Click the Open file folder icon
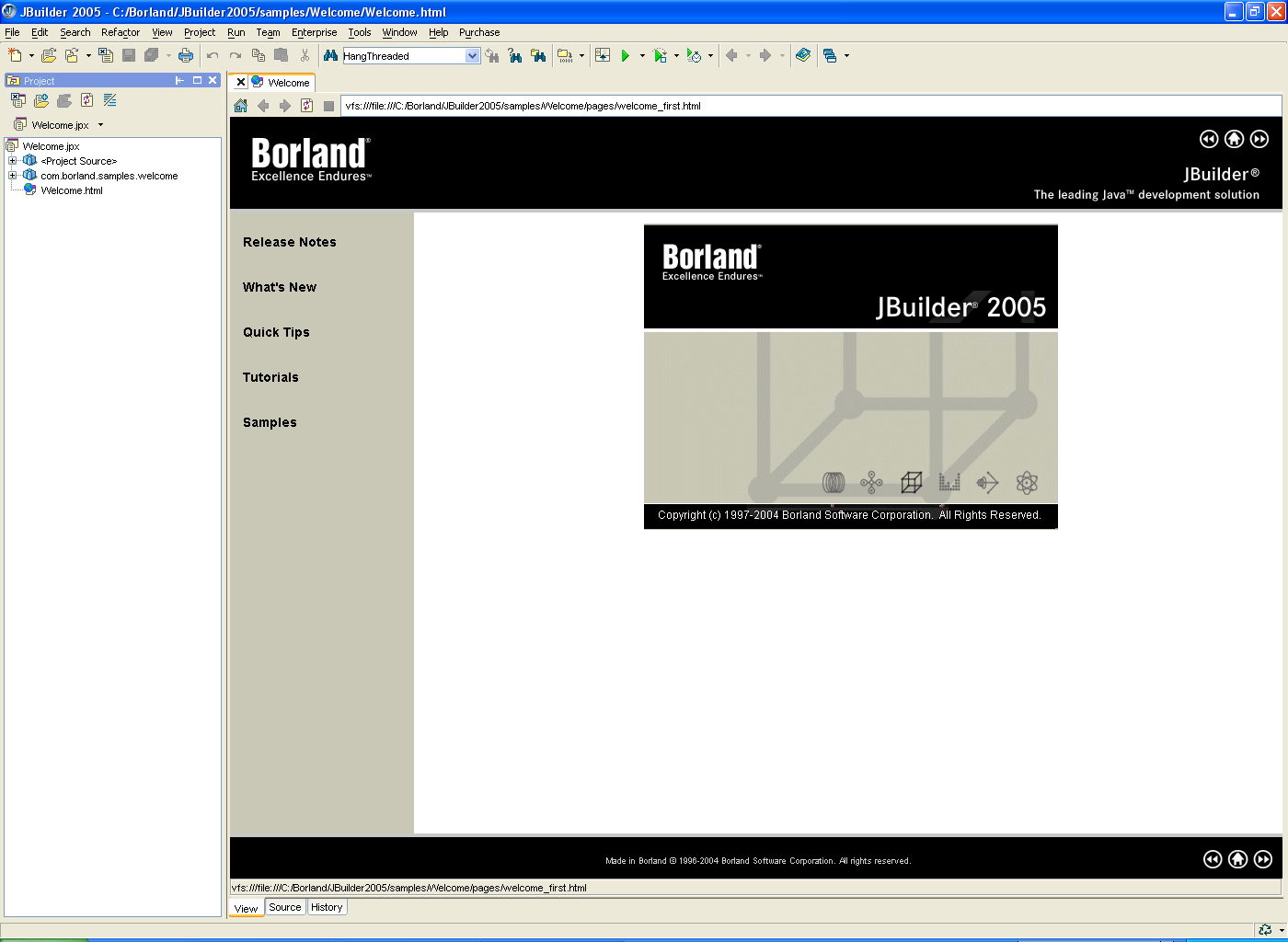The image size is (1288, 942). click(x=49, y=55)
